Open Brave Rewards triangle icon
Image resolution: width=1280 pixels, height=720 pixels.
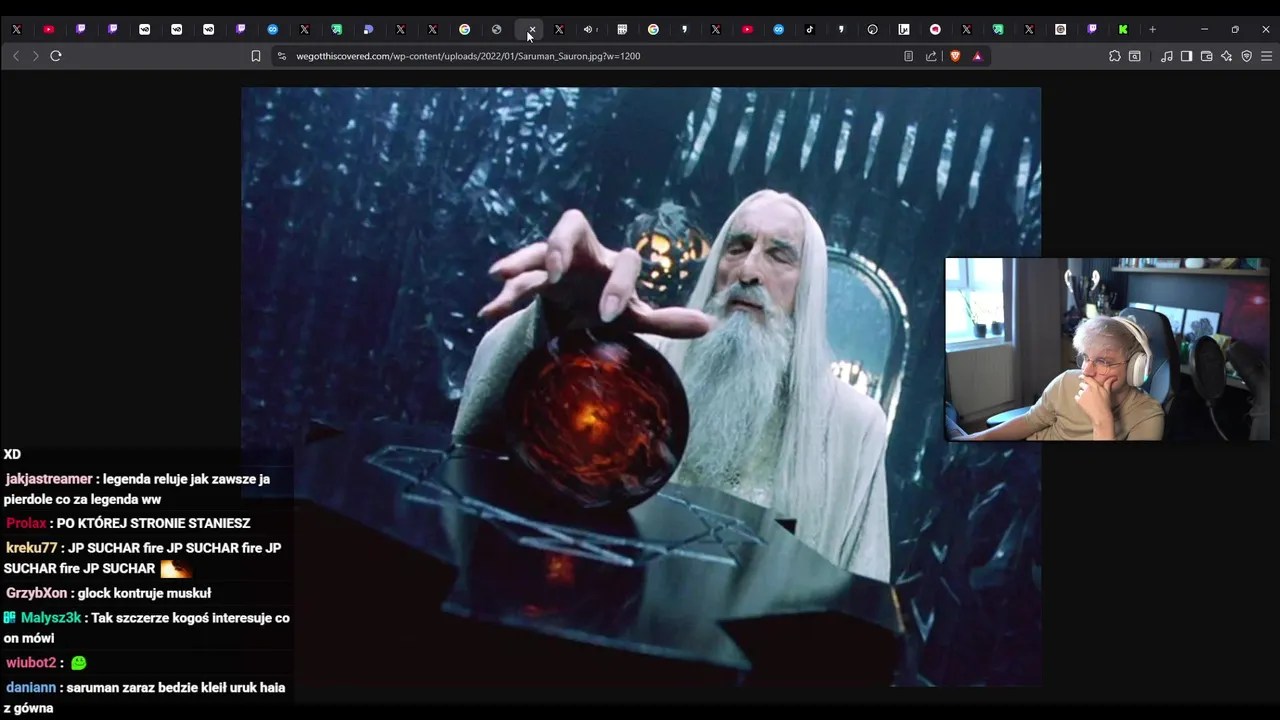(x=978, y=56)
